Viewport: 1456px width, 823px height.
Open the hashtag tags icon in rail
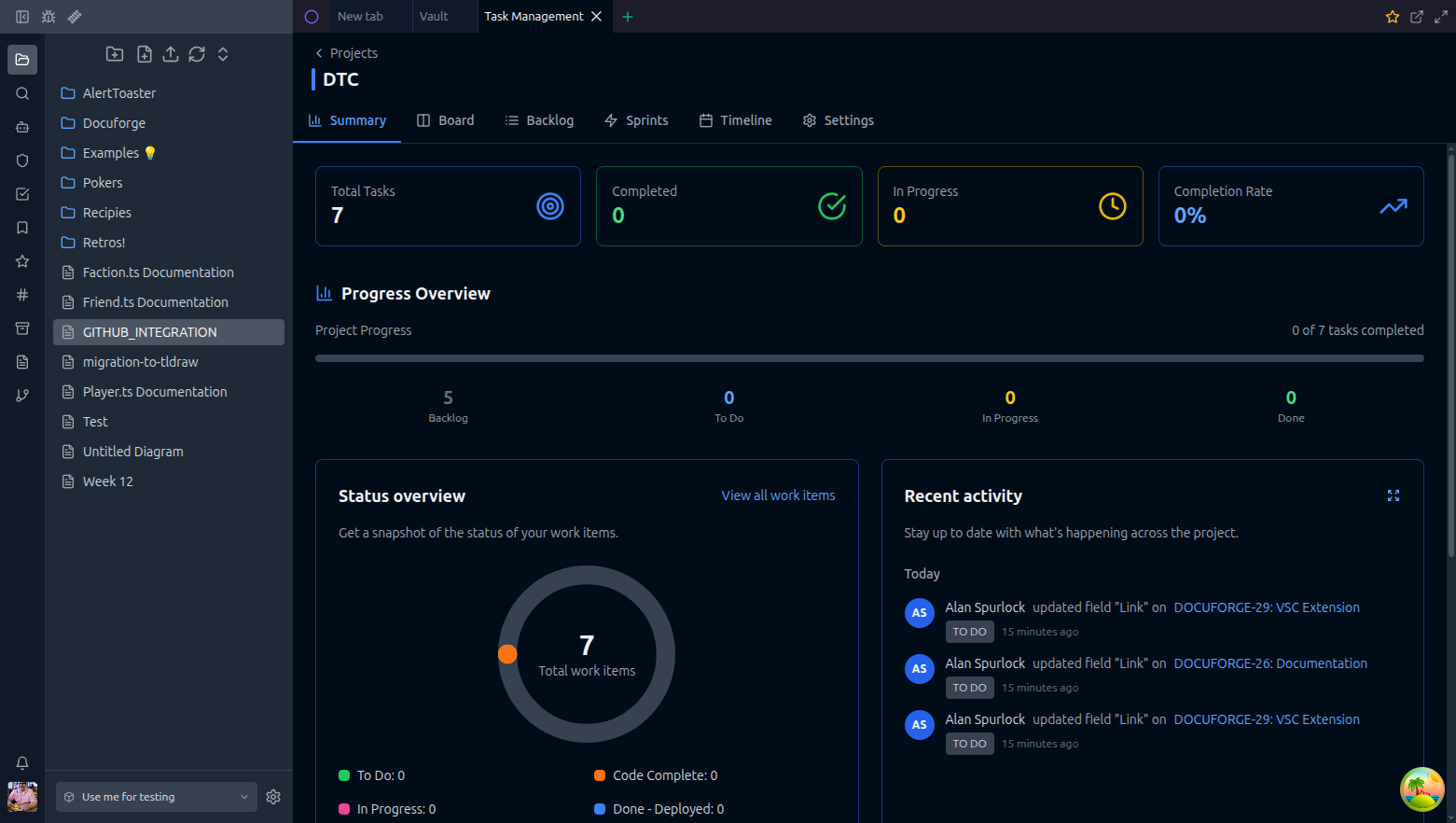22,295
